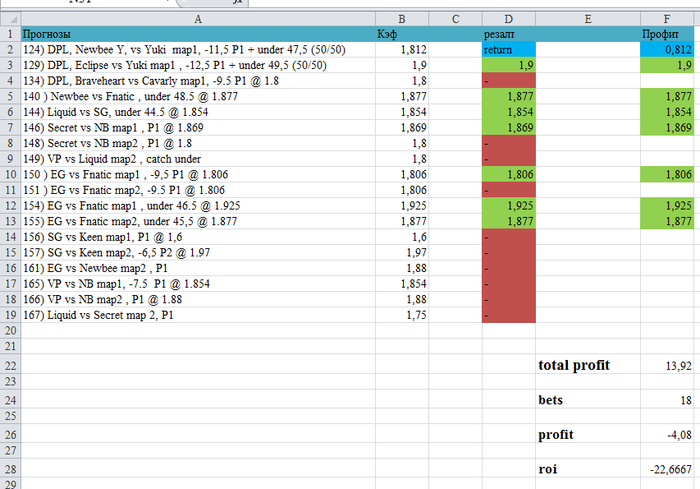Image resolution: width=700 pixels, height=489 pixels.
Task: Select row 20 header
Action: tap(10, 330)
